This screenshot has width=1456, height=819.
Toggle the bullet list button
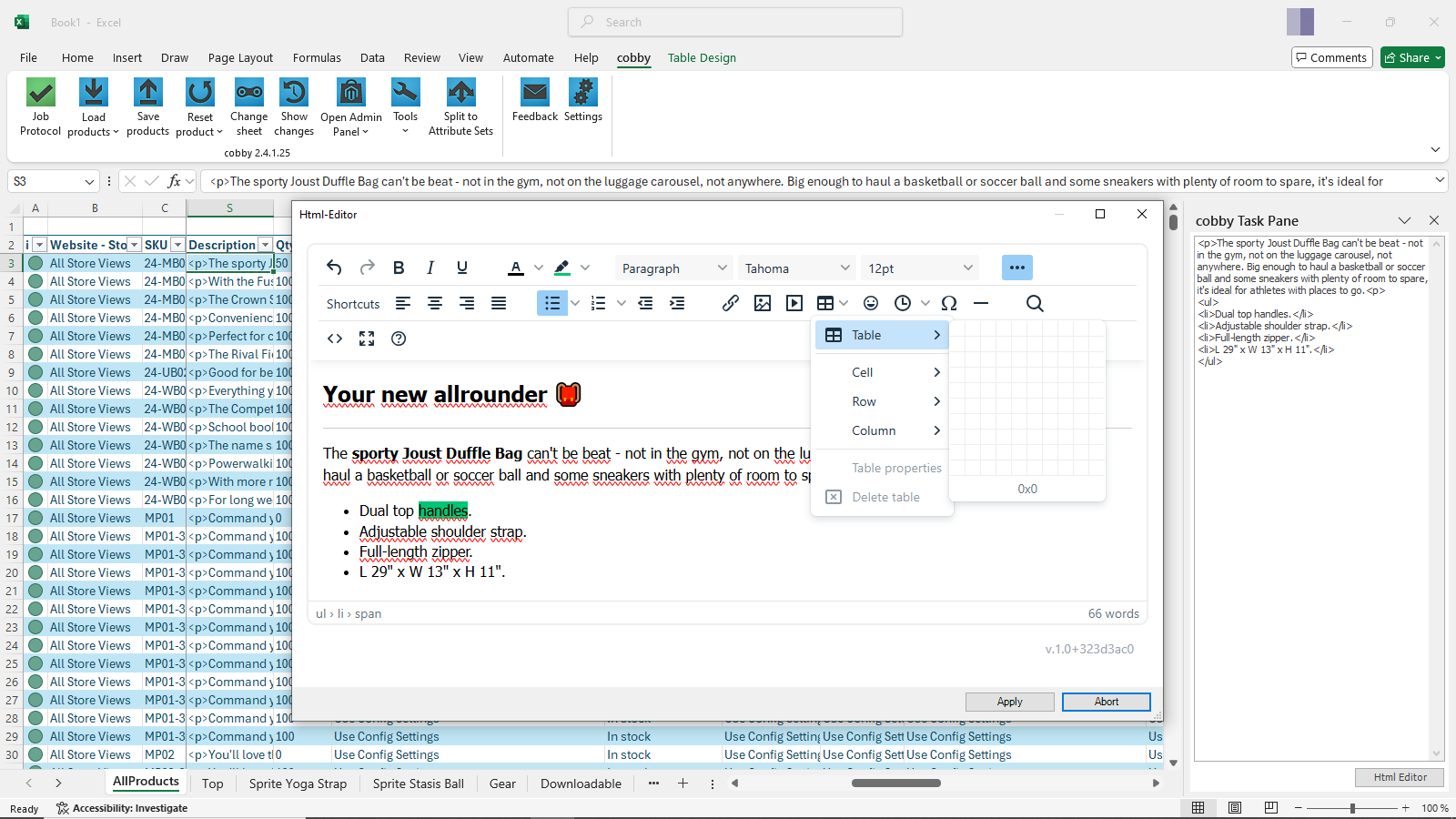(551, 303)
